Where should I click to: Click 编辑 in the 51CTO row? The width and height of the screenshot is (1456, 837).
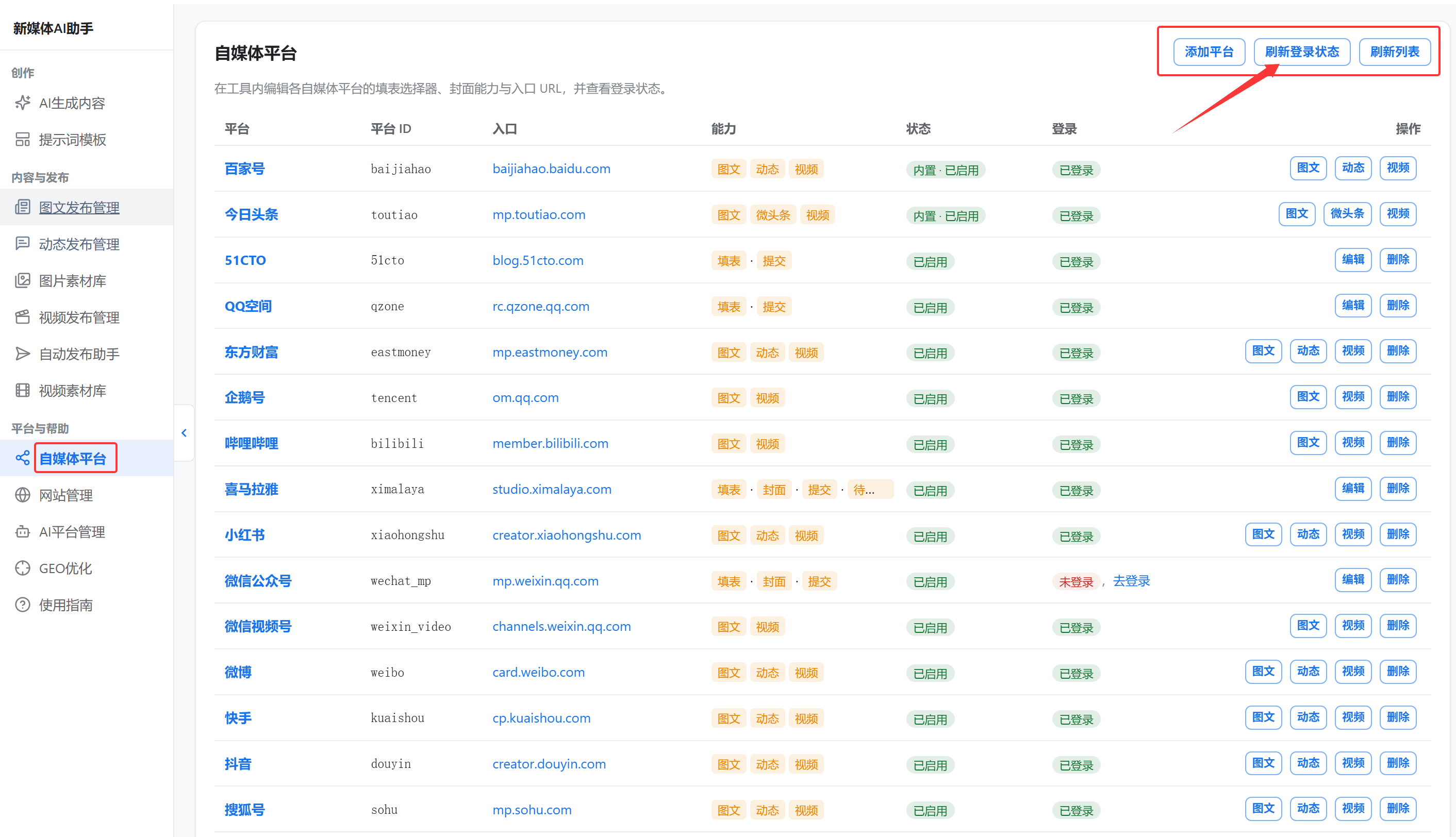tap(1352, 259)
